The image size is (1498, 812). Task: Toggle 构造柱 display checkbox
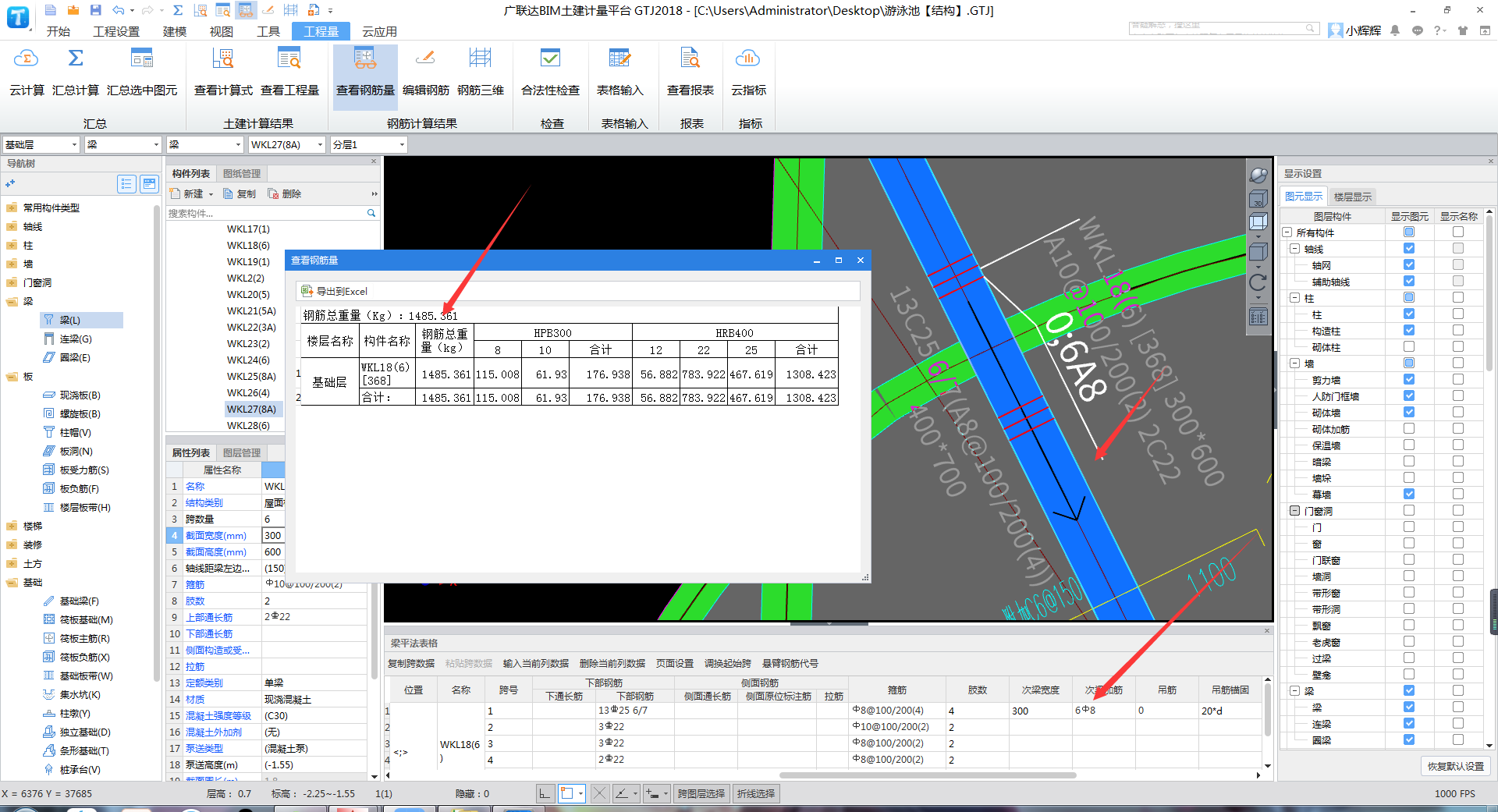1409,331
